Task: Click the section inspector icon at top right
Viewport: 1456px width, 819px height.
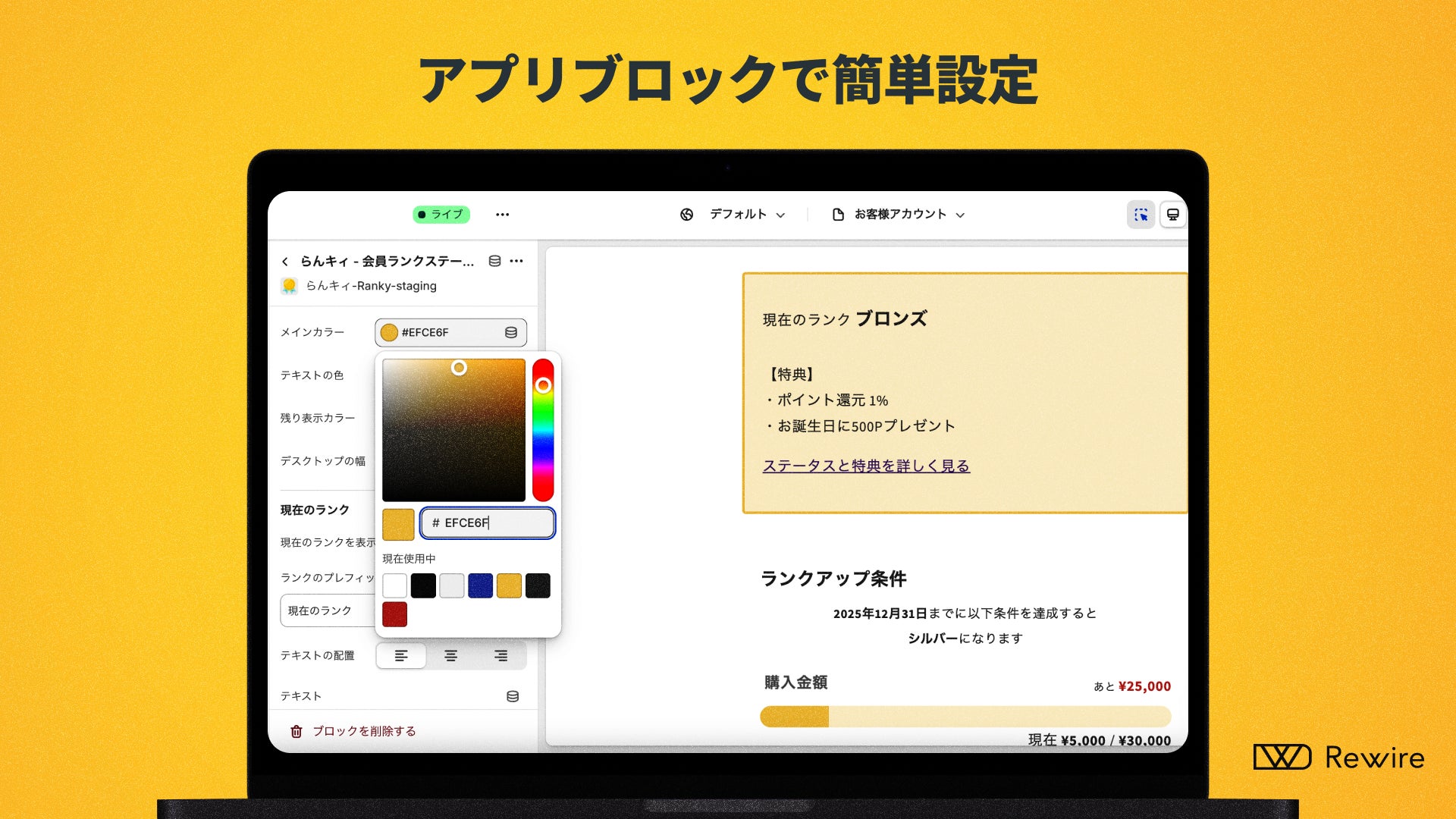Action: click(x=1141, y=215)
